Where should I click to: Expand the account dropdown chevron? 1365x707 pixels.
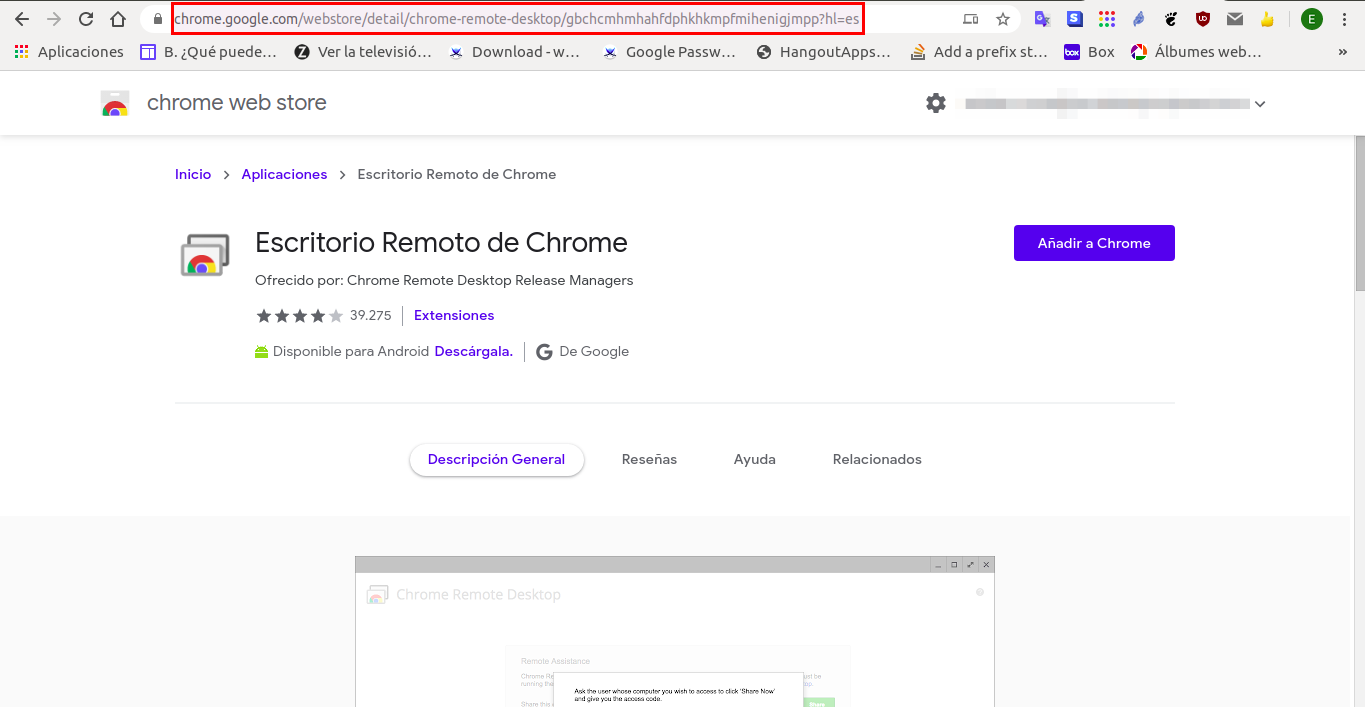coord(1260,103)
